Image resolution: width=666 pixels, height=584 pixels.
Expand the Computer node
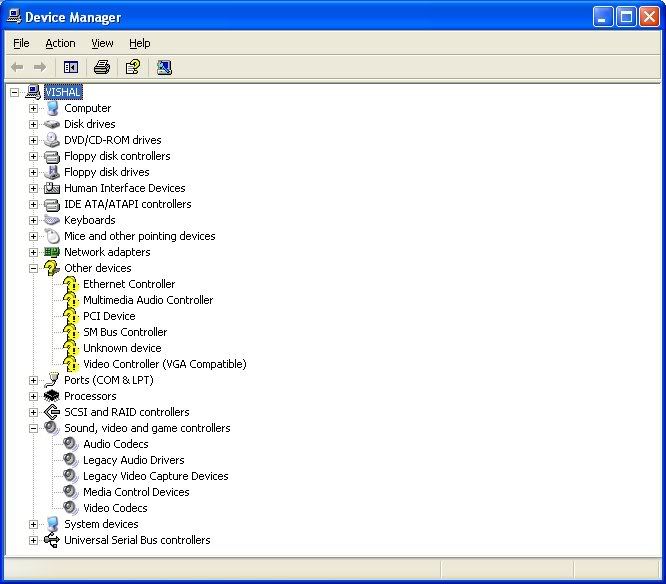(x=34, y=108)
